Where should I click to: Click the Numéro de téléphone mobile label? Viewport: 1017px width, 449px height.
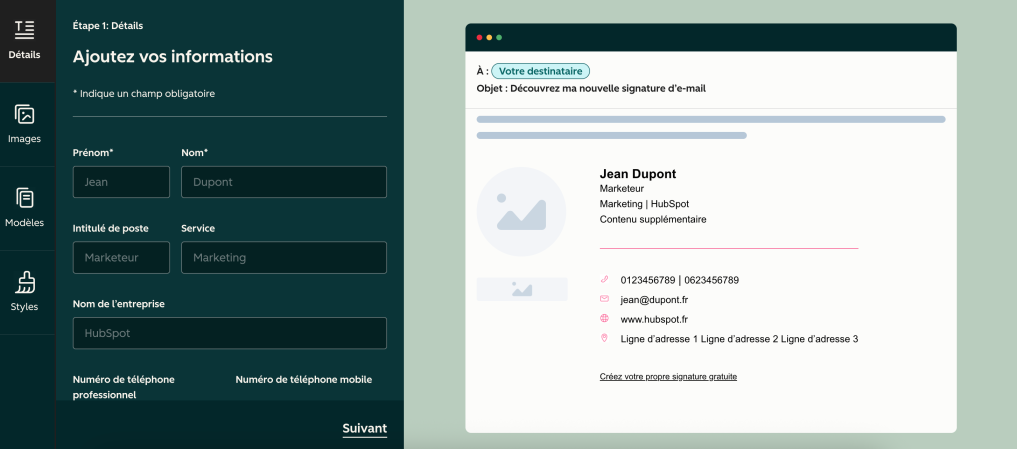(x=304, y=380)
